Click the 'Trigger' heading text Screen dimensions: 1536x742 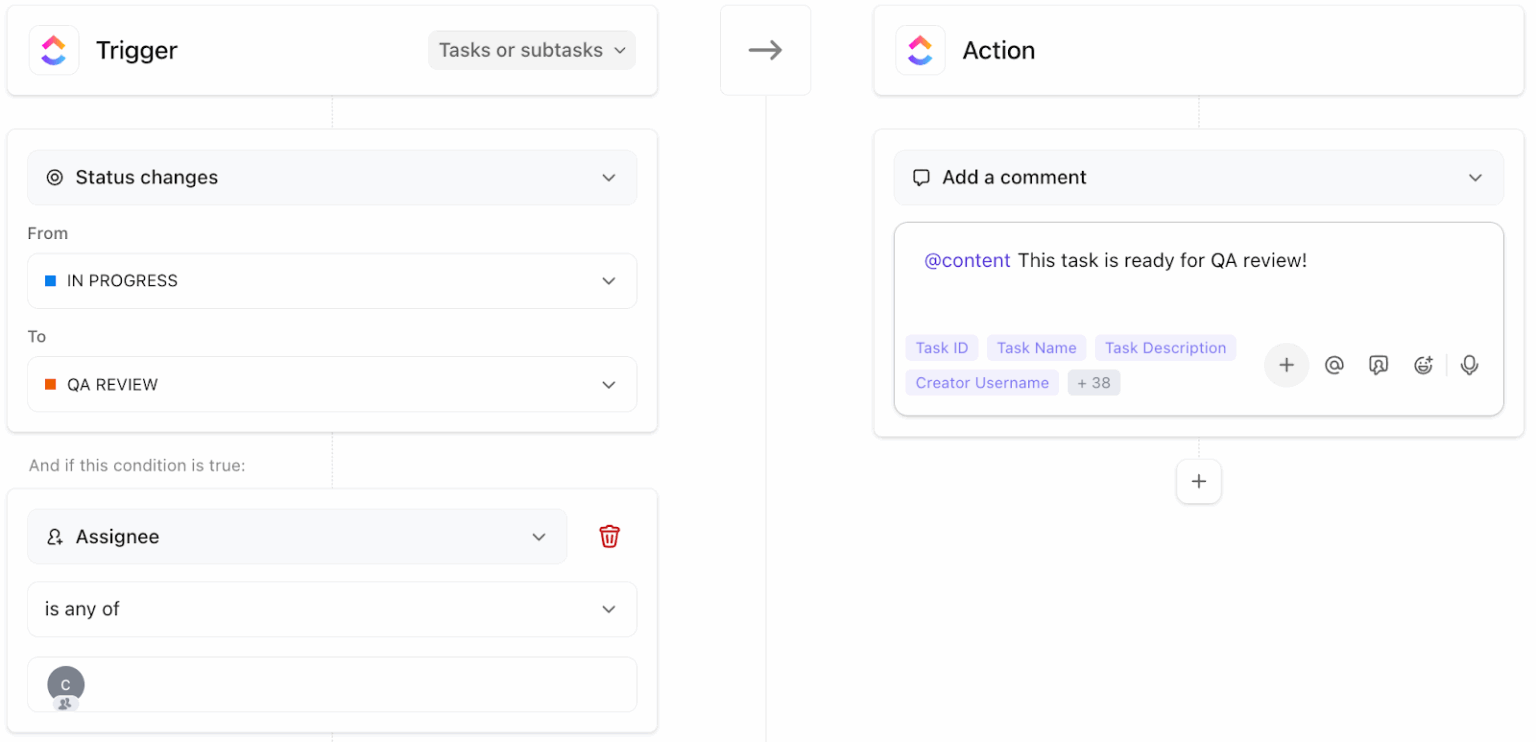click(137, 50)
